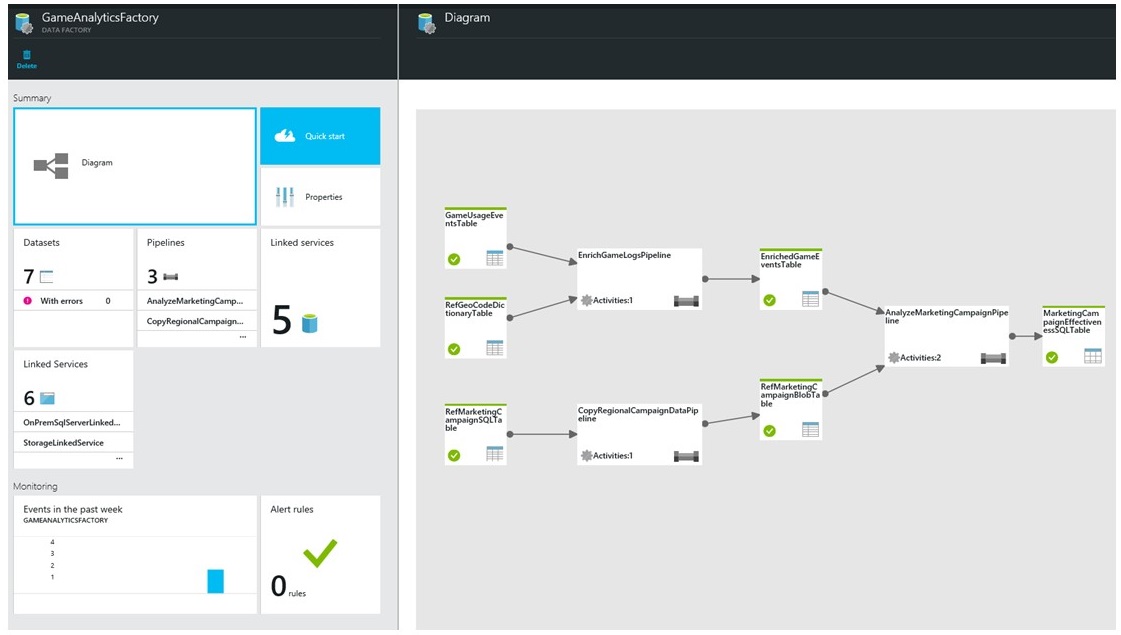The image size is (1121, 635).
Task: Open the Quick start tile
Action: (320, 137)
